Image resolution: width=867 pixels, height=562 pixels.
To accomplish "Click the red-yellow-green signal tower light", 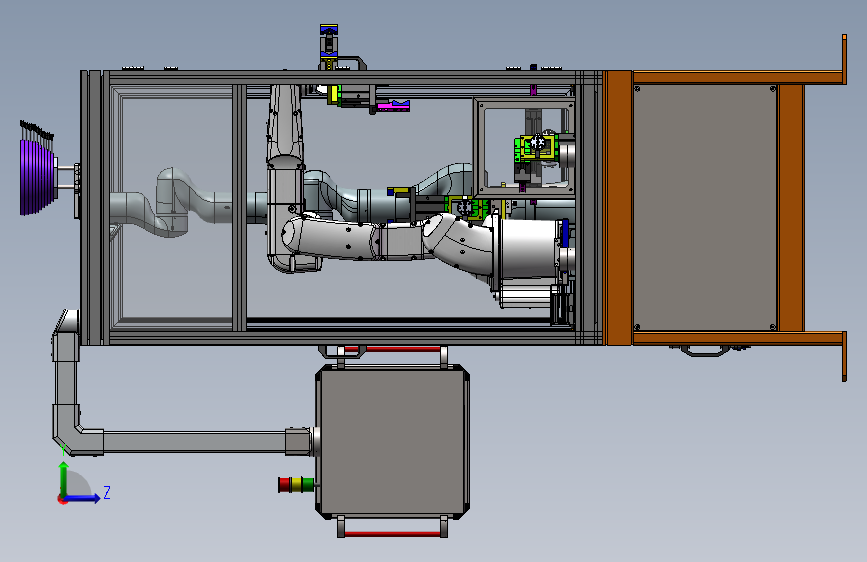I will point(296,485).
